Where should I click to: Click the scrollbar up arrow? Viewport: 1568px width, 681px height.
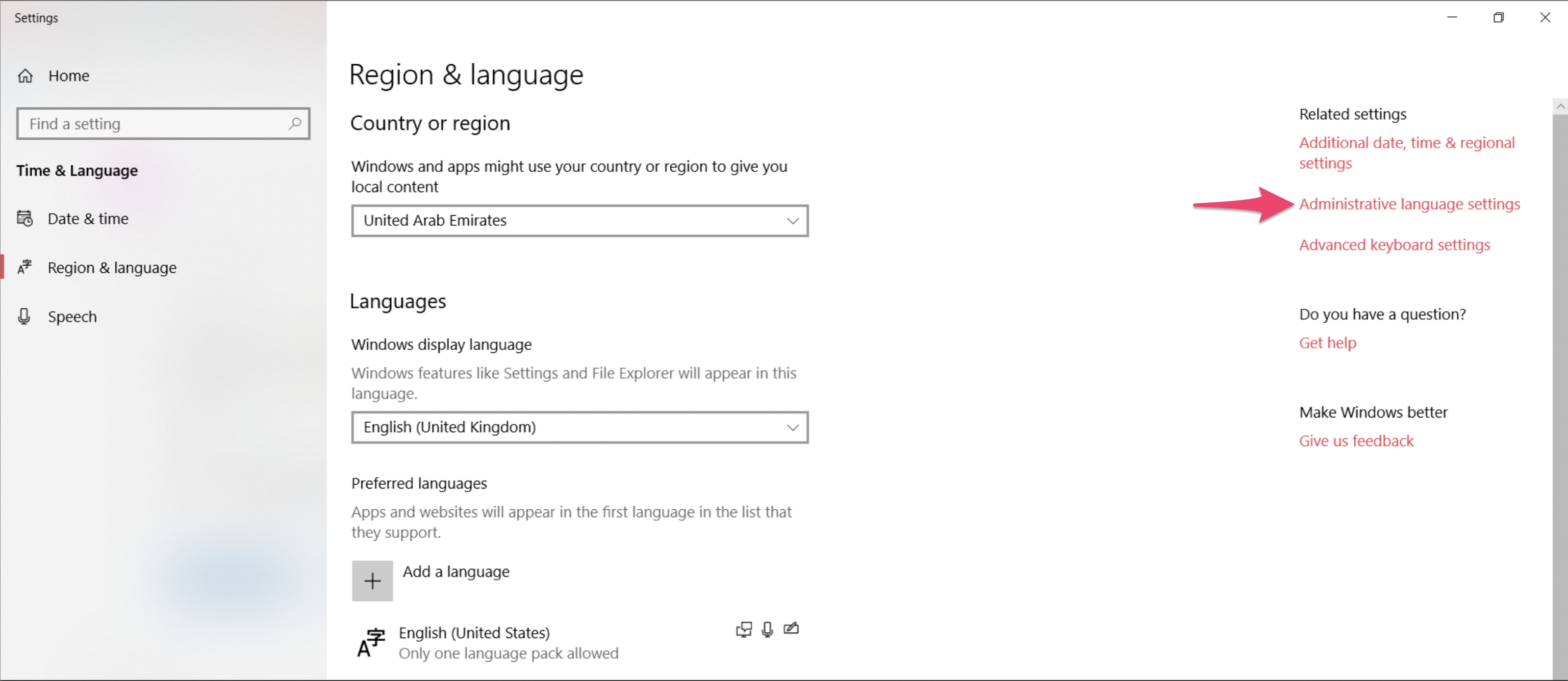(1560, 107)
